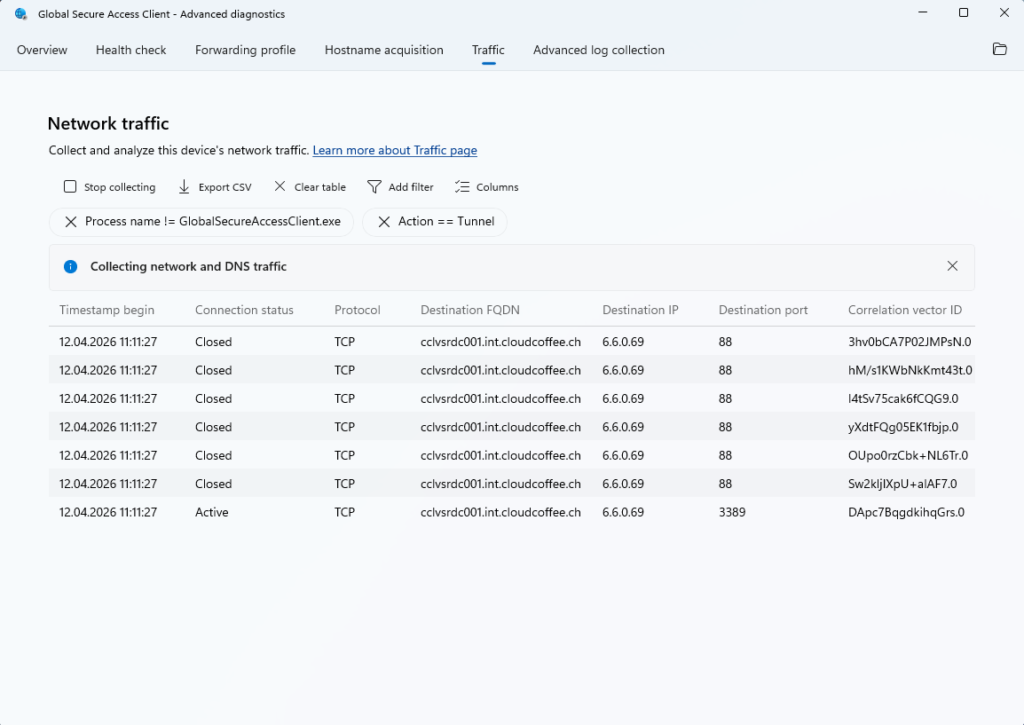Select row with ID yXdtFQg05EK1fbjp.0
Viewport: 1024px width, 725px height.
tap(511, 427)
